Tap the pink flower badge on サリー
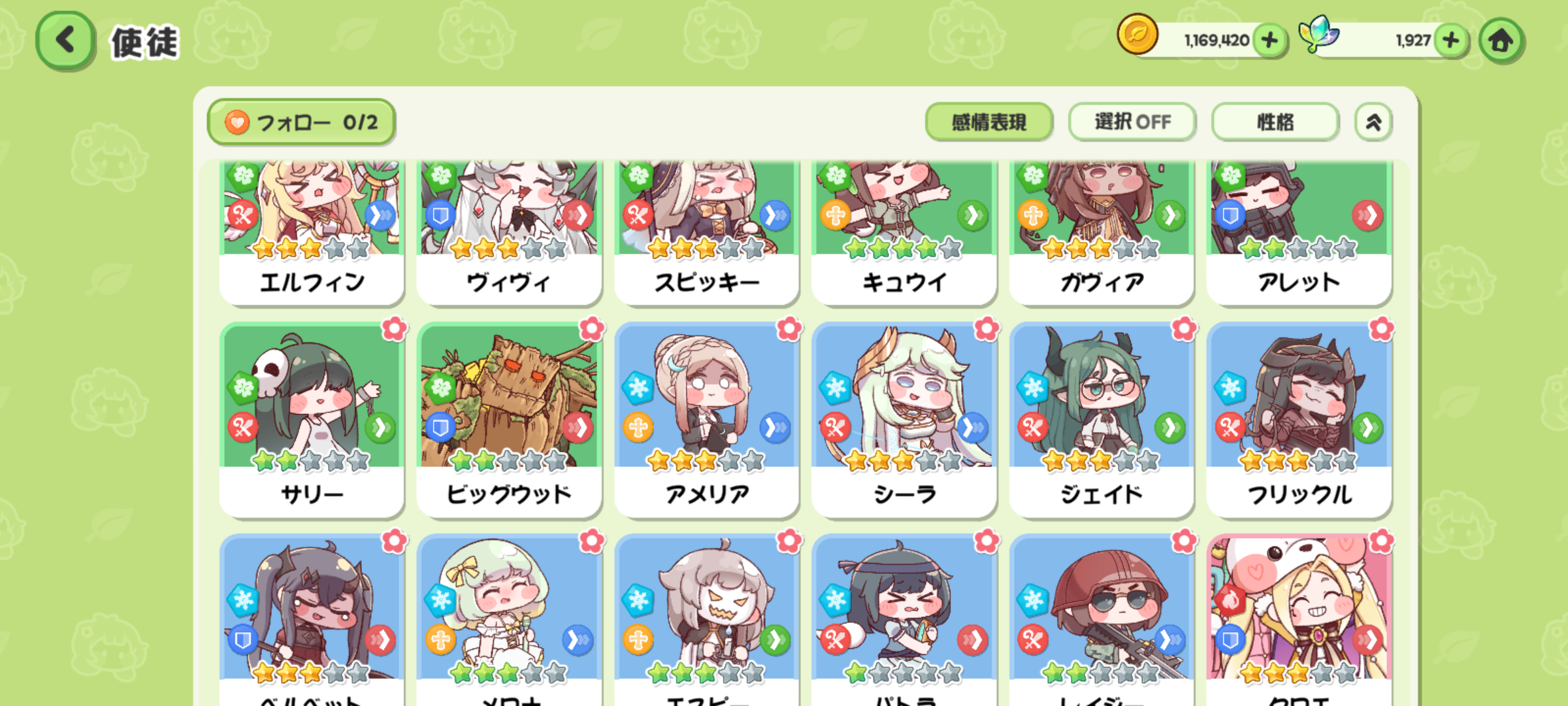 click(395, 329)
